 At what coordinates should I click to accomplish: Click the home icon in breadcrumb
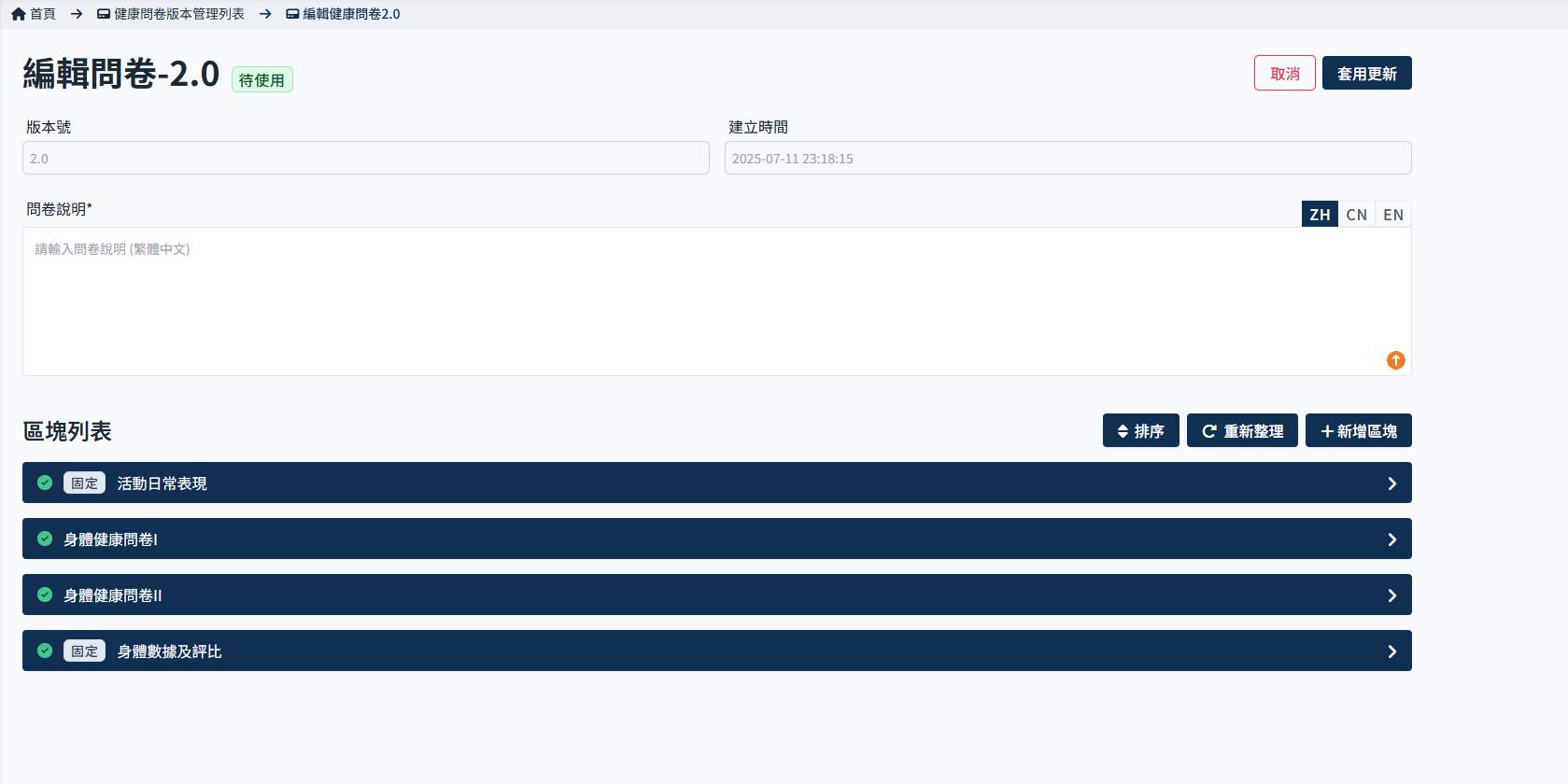(19, 14)
